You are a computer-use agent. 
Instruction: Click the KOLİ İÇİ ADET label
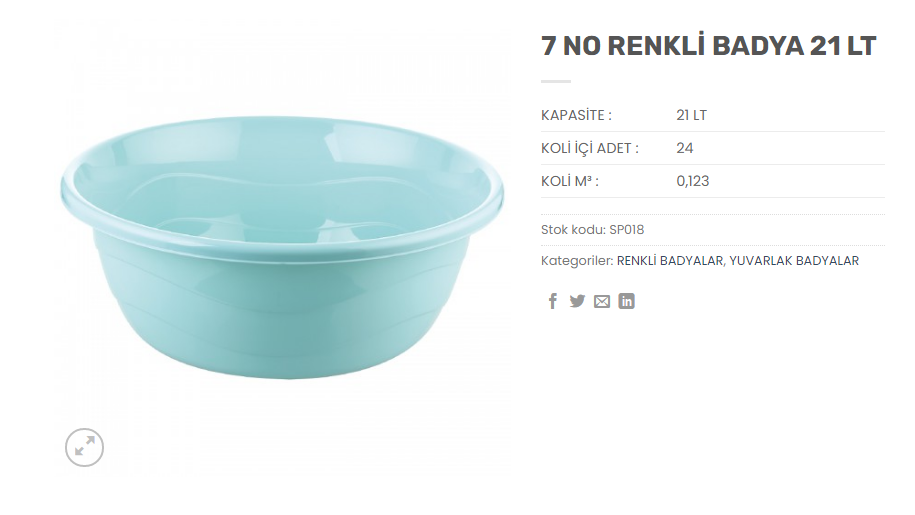pyautogui.click(x=589, y=148)
